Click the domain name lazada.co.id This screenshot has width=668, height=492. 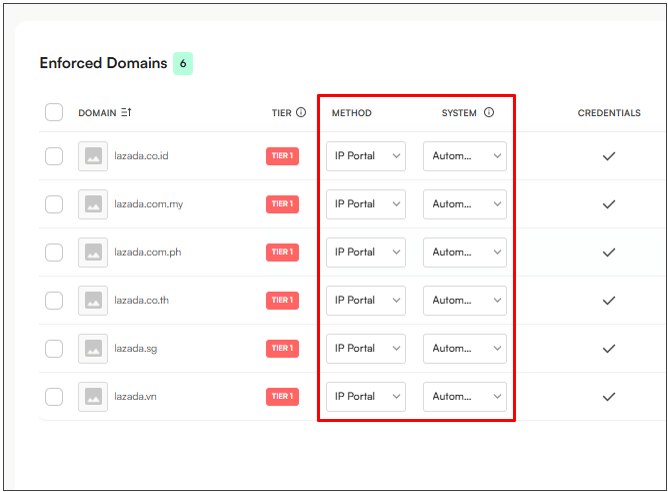(x=141, y=156)
